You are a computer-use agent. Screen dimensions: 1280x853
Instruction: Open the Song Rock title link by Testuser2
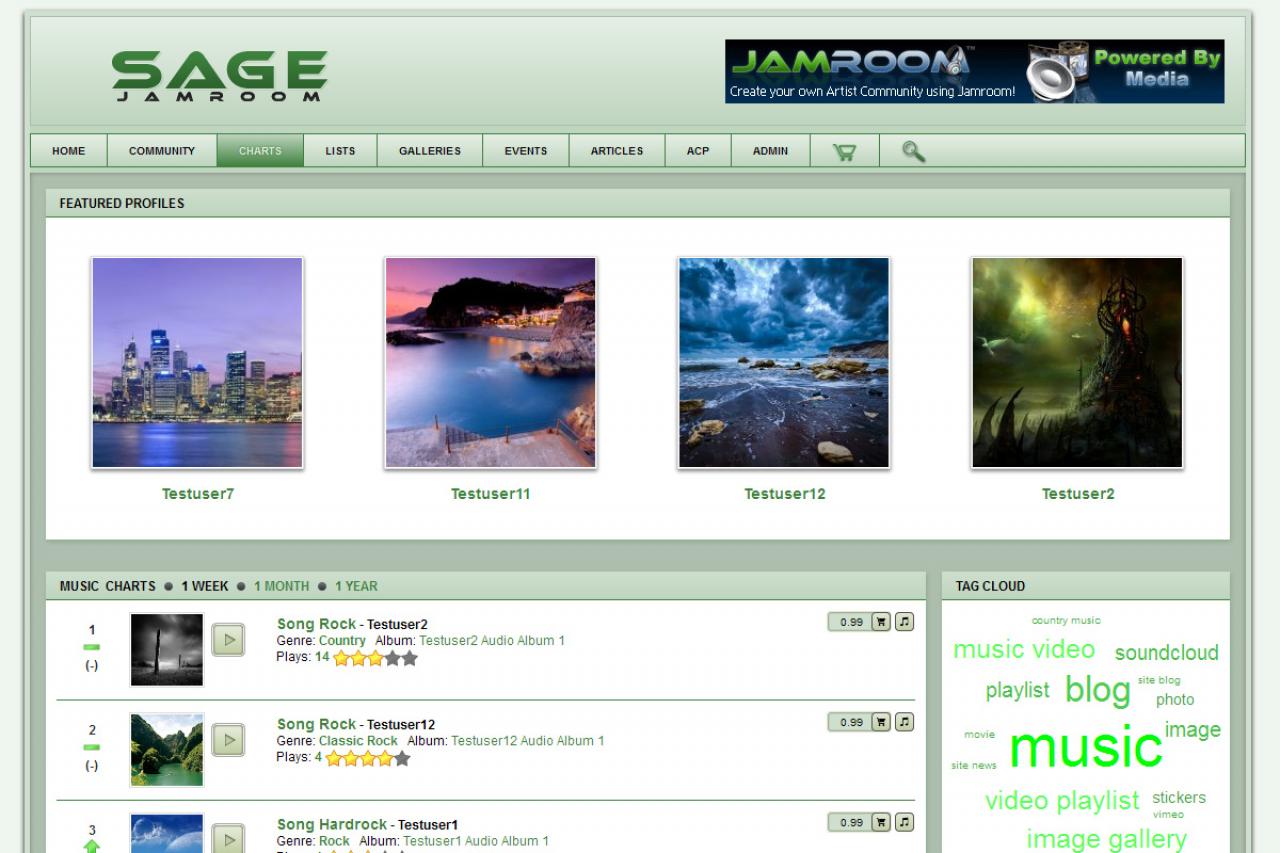point(316,624)
